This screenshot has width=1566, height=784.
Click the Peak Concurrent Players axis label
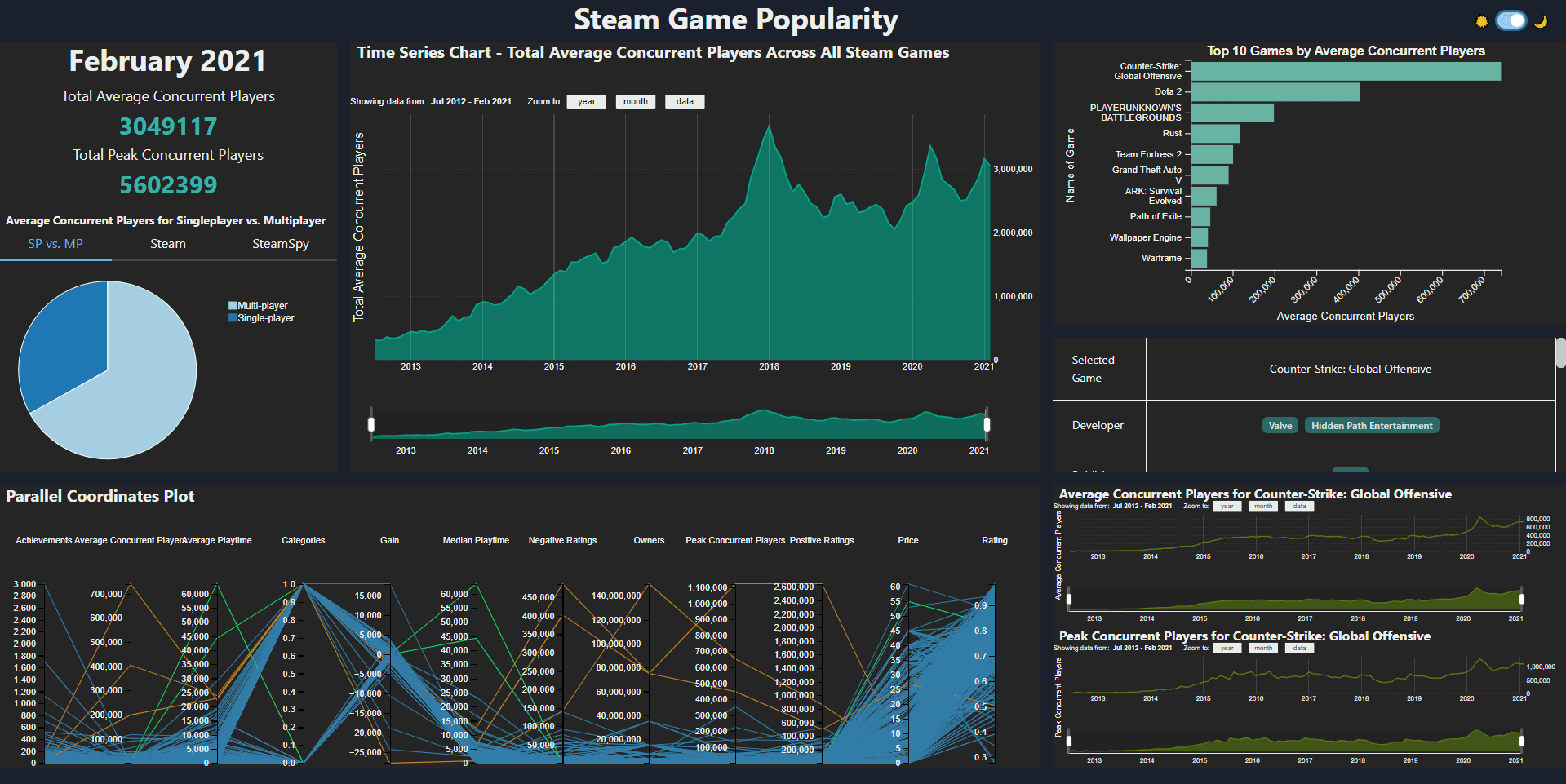[x=735, y=540]
